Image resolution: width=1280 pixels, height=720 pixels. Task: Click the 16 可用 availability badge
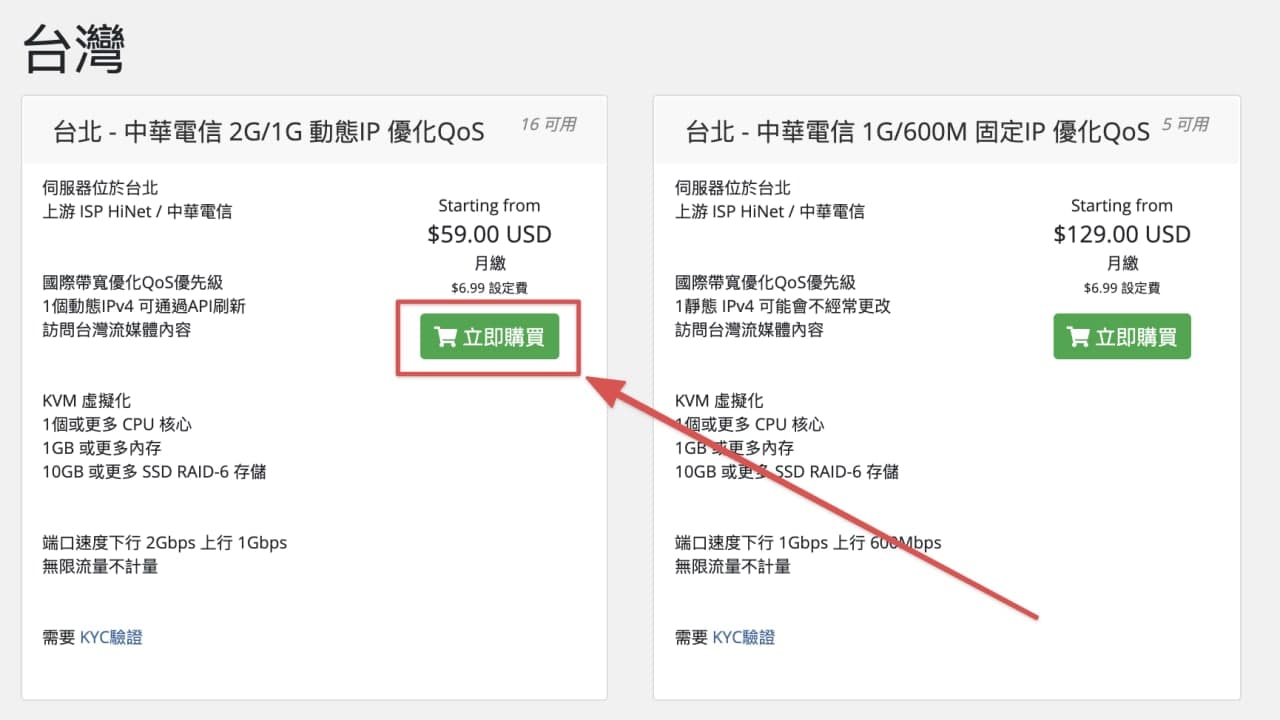pyautogui.click(x=548, y=124)
